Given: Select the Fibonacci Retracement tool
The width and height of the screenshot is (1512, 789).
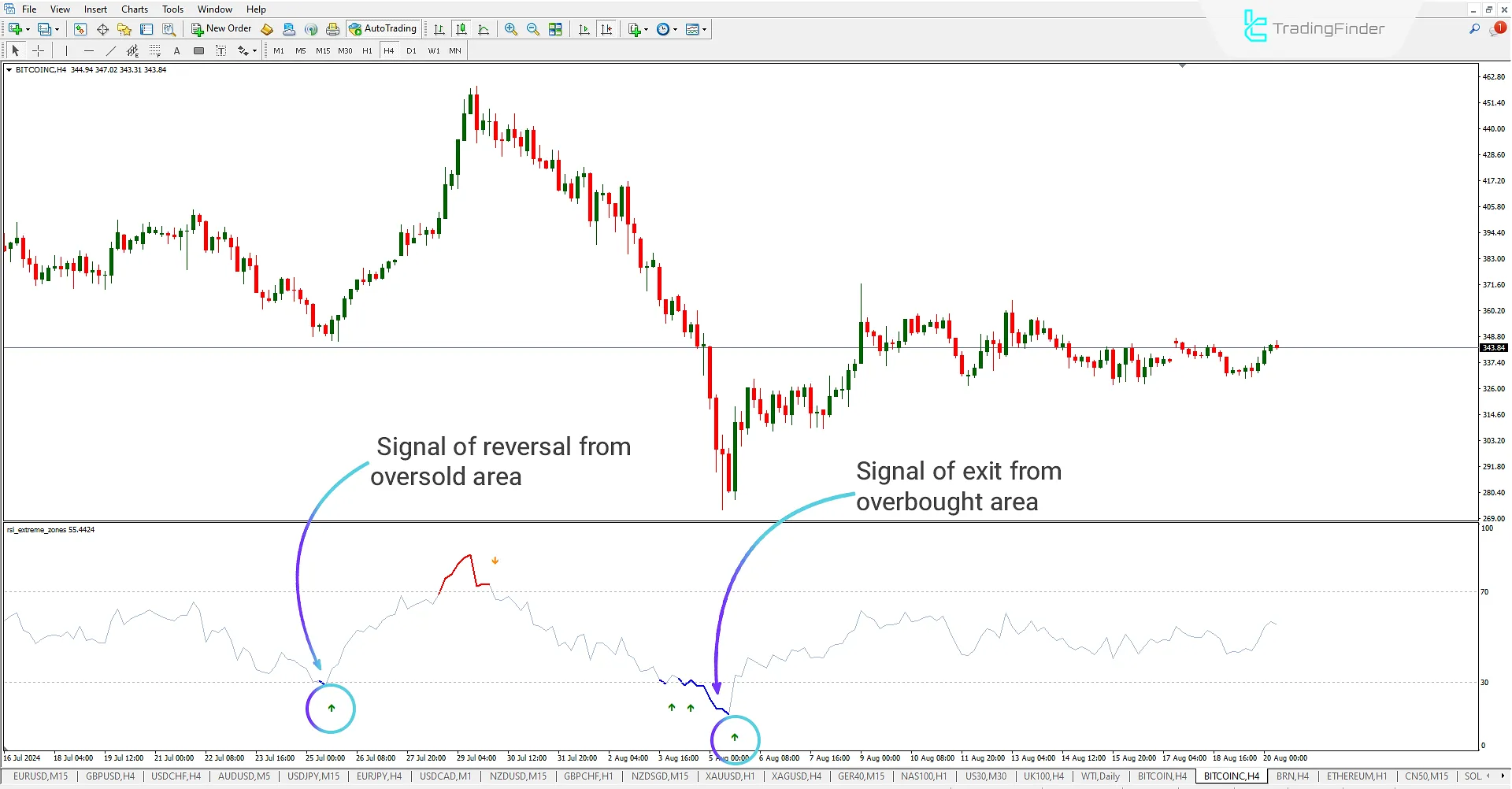Looking at the screenshot, I should (x=155, y=50).
